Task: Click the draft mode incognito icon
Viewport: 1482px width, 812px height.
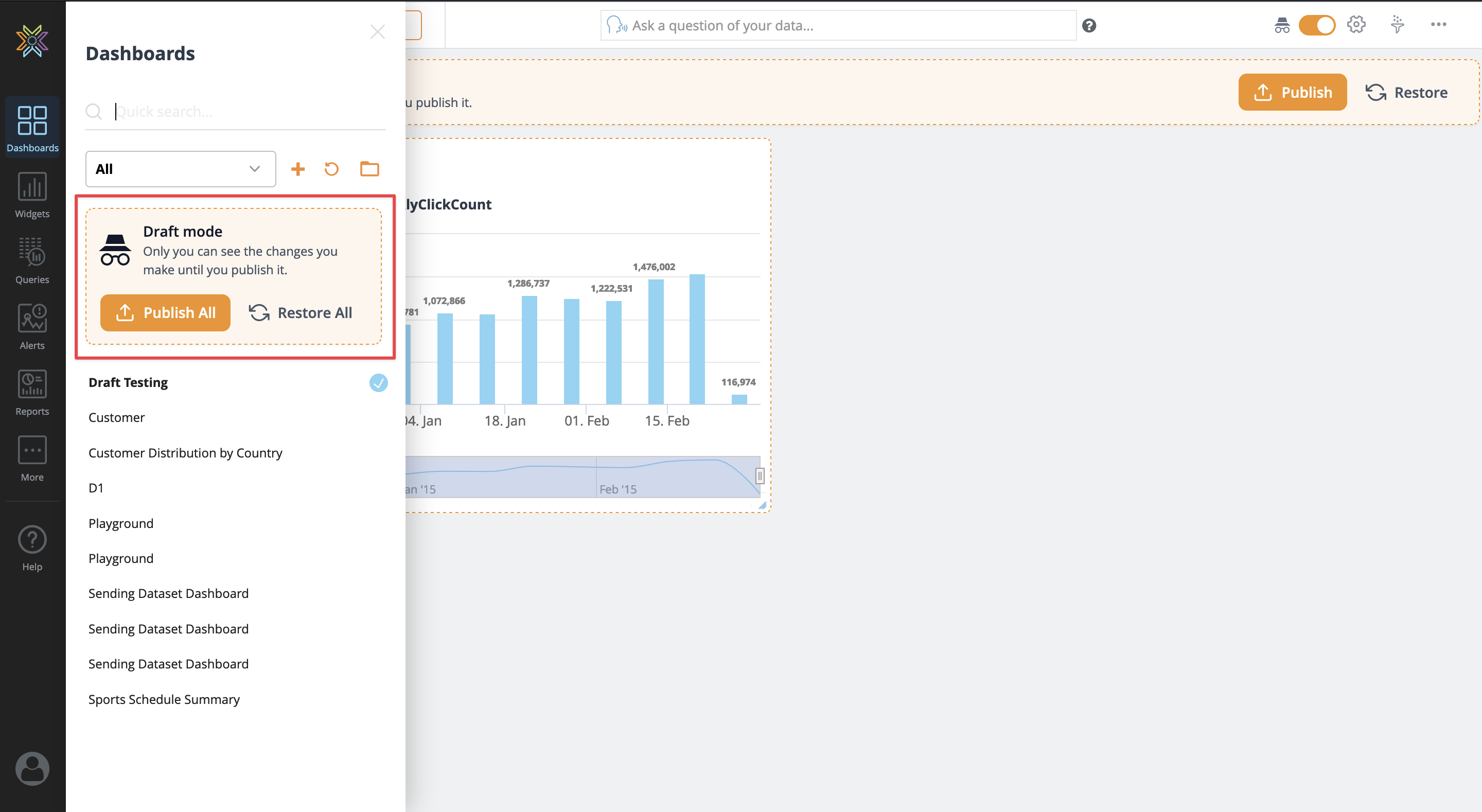Action: [115, 250]
